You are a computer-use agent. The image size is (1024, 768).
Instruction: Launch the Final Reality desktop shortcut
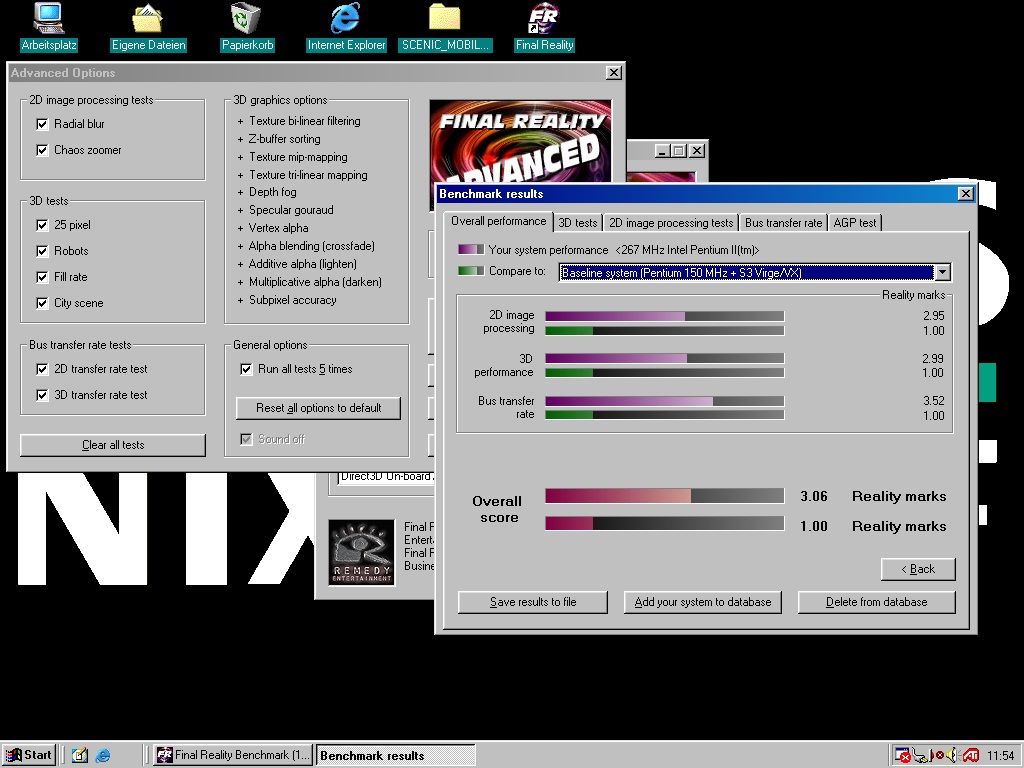[x=544, y=27]
